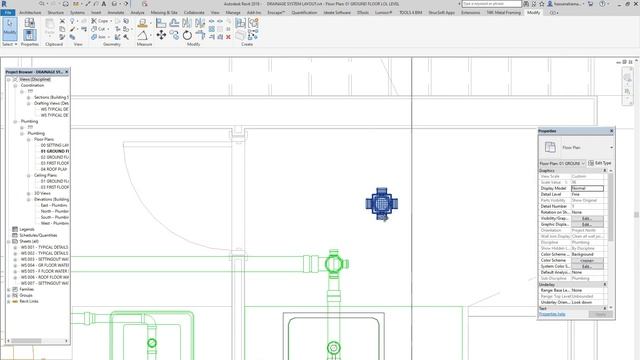Click the Edit Type button

599,163
